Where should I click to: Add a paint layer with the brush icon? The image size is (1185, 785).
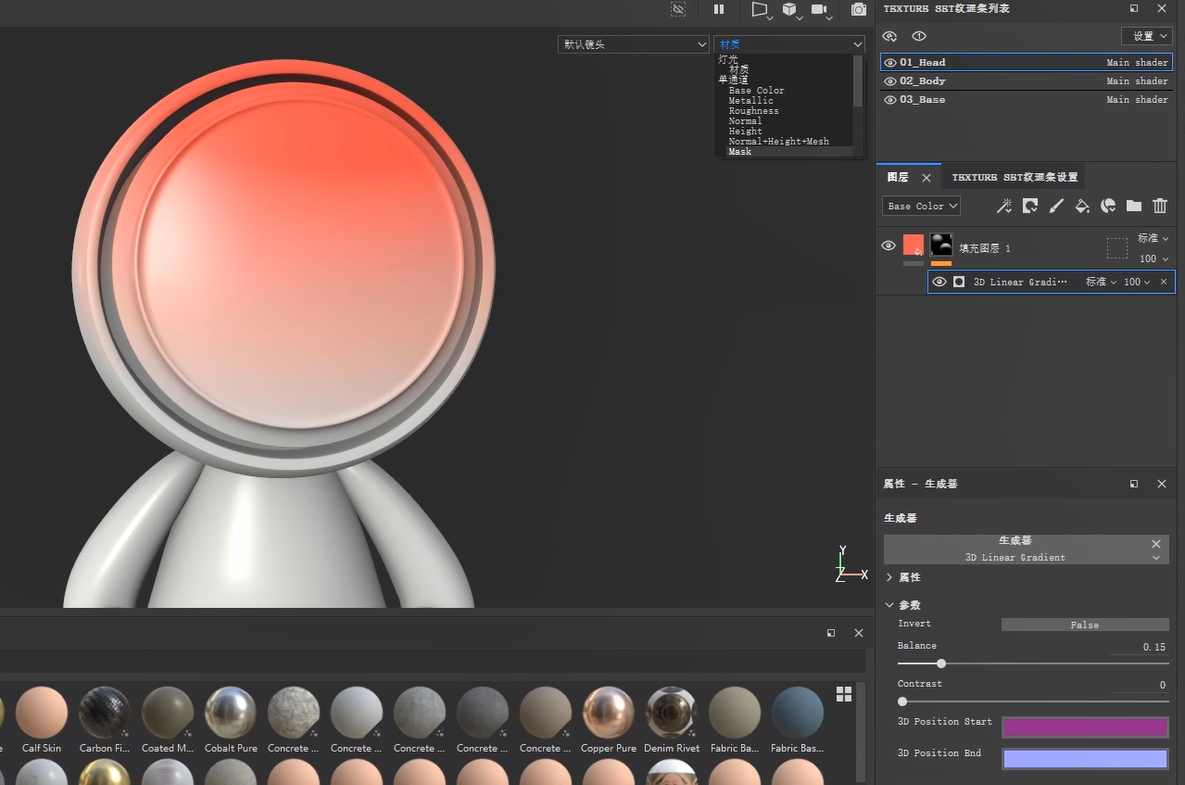click(1057, 206)
